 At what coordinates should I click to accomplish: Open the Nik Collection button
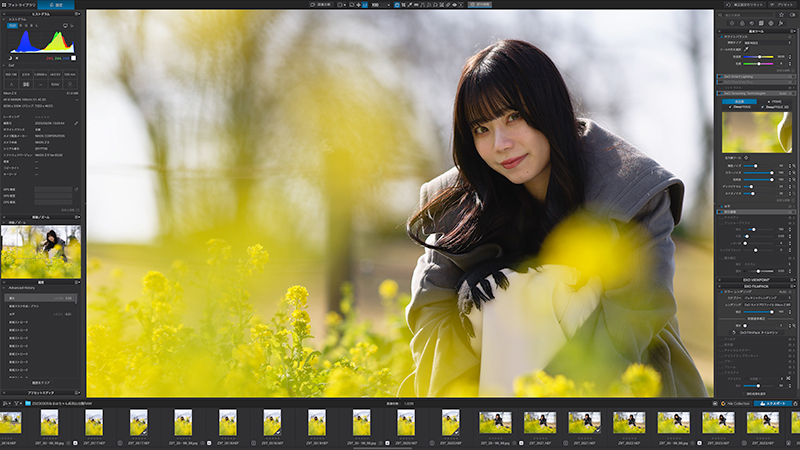pos(735,403)
